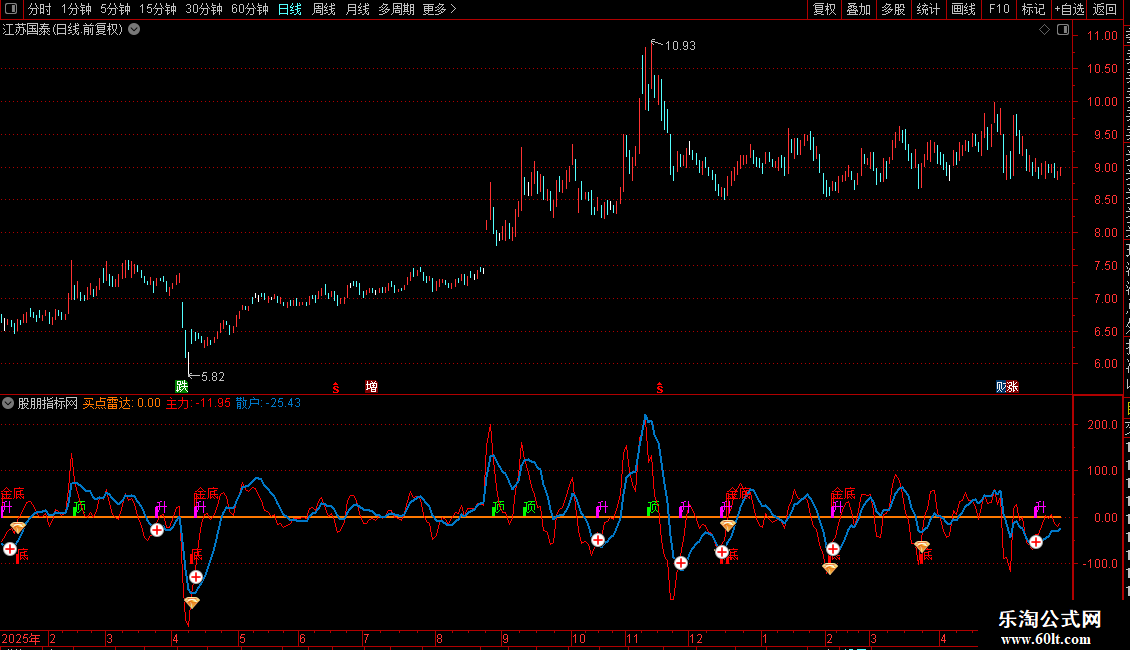Click the plus-circle signal at the April indicator low

point(196,577)
